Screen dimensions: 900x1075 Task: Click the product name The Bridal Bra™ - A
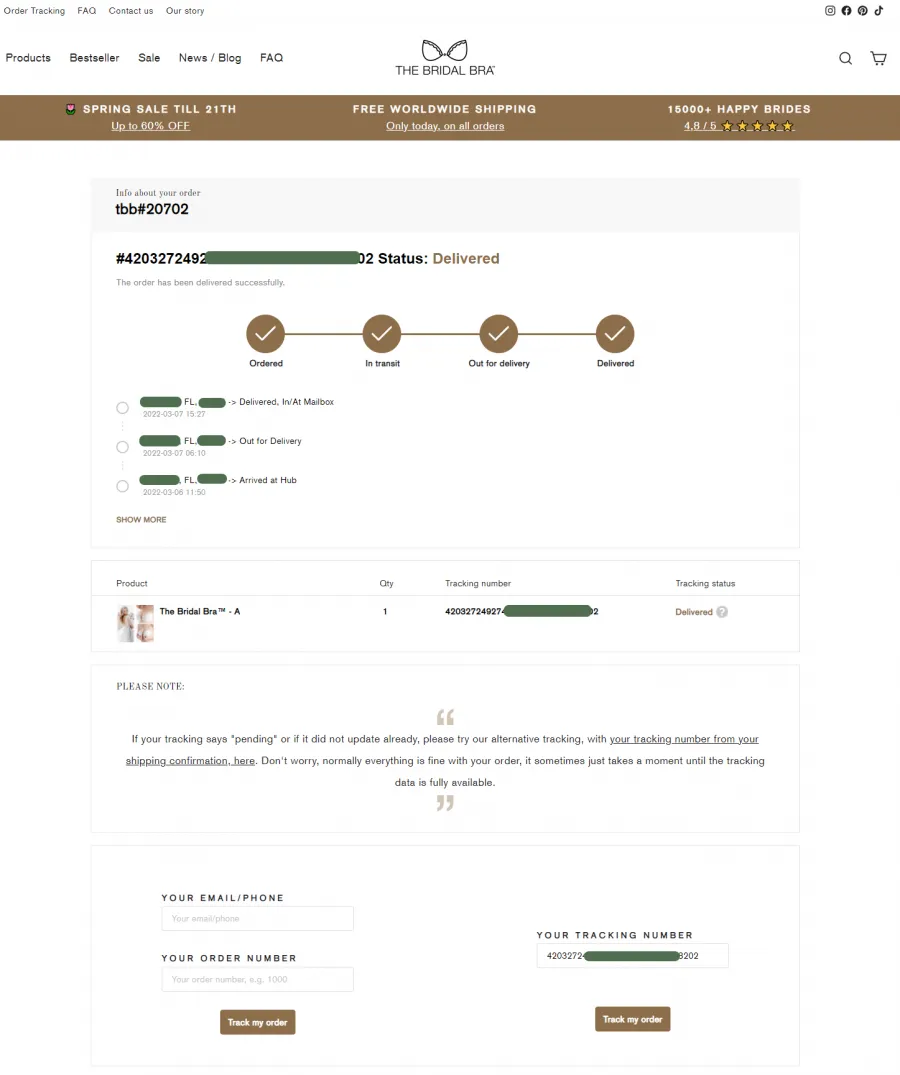200,612
